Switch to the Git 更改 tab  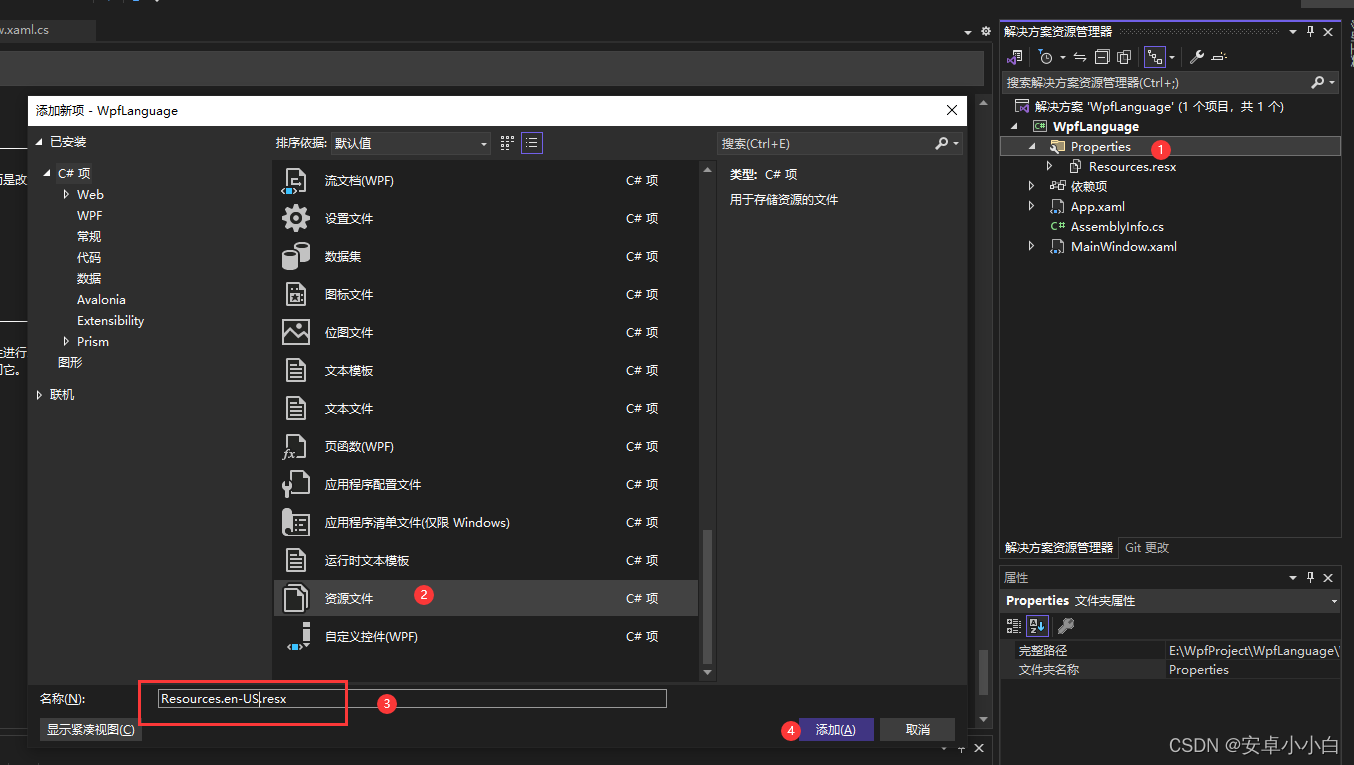coord(1147,548)
